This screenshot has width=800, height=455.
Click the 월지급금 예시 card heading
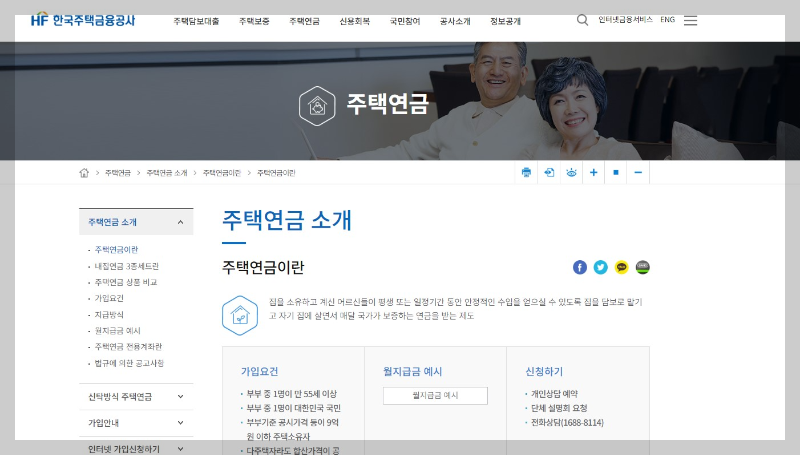pos(412,371)
